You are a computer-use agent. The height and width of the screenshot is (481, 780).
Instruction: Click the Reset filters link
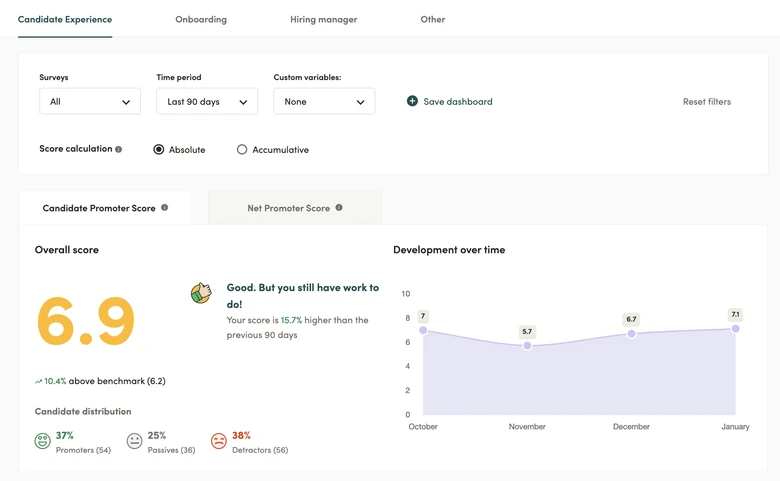pos(706,101)
